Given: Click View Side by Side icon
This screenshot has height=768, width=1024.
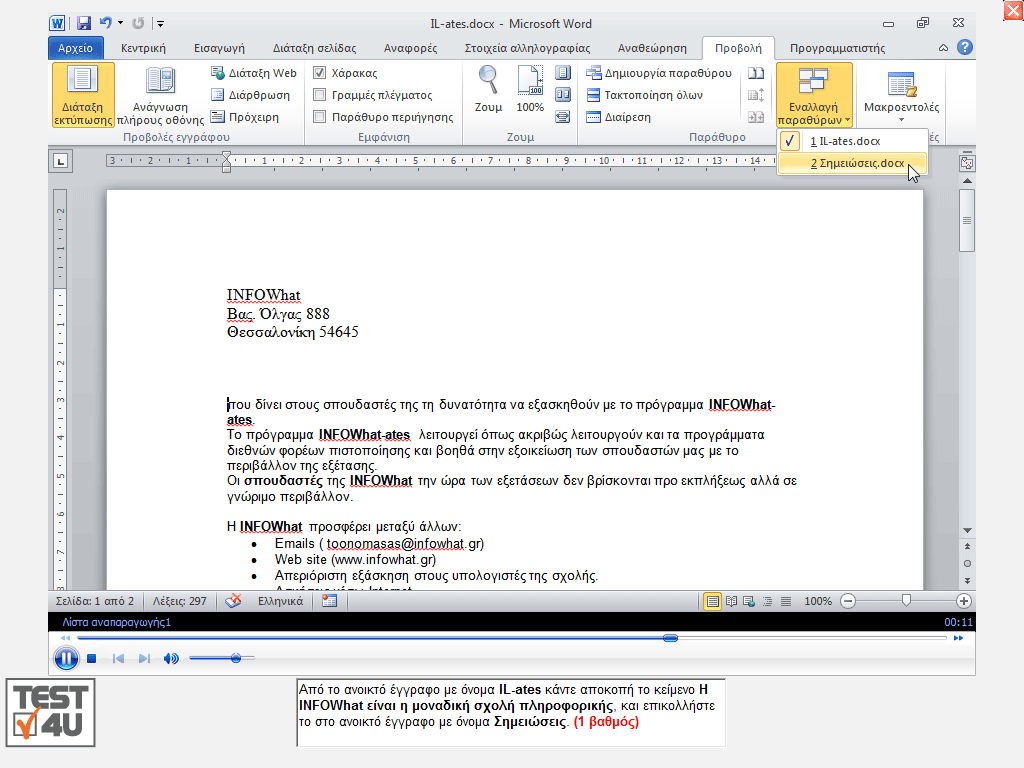Looking at the screenshot, I should click(x=756, y=72).
